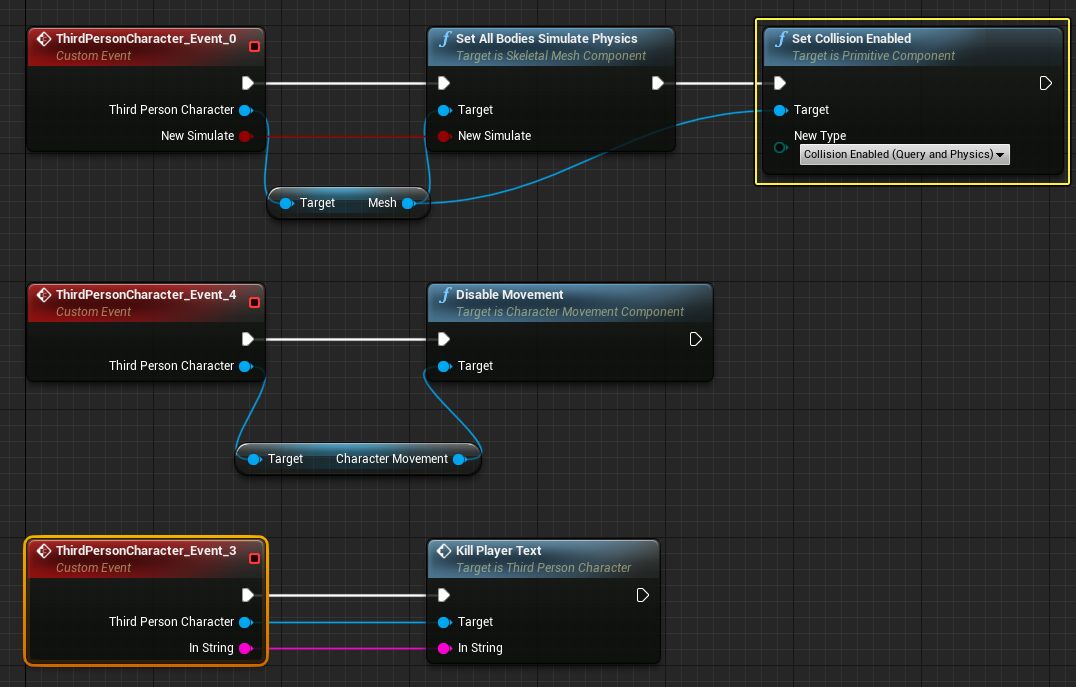
Task: Click the Character Movement output pin
Action: (459, 459)
